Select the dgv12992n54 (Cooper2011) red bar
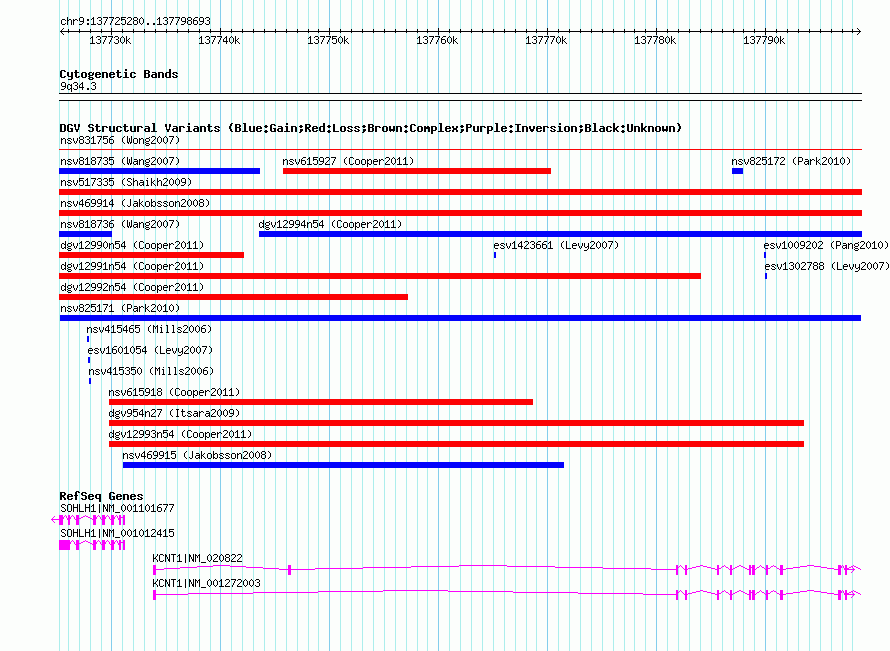The image size is (890, 651). [x=233, y=297]
